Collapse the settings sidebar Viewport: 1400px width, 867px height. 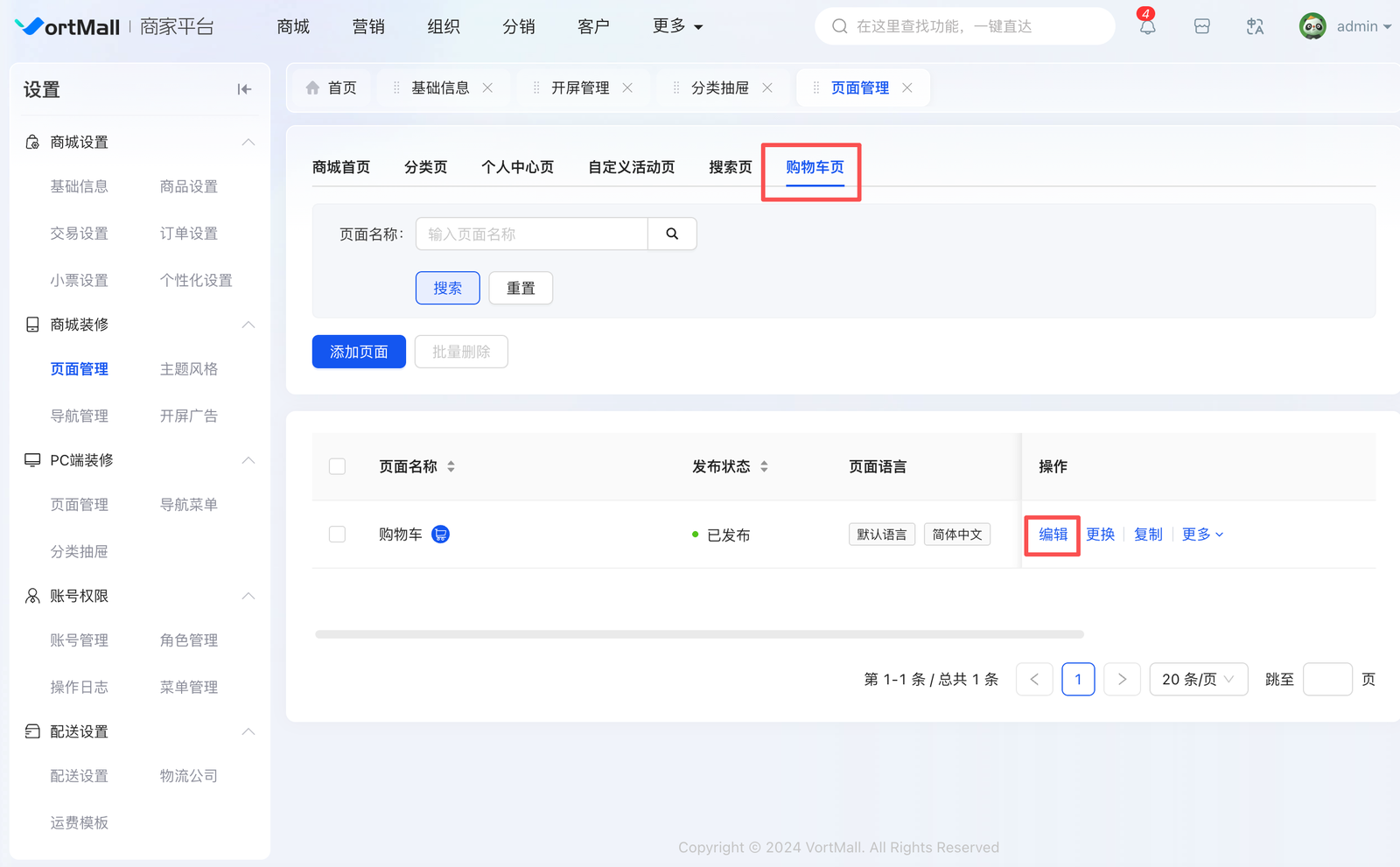coord(244,89)
